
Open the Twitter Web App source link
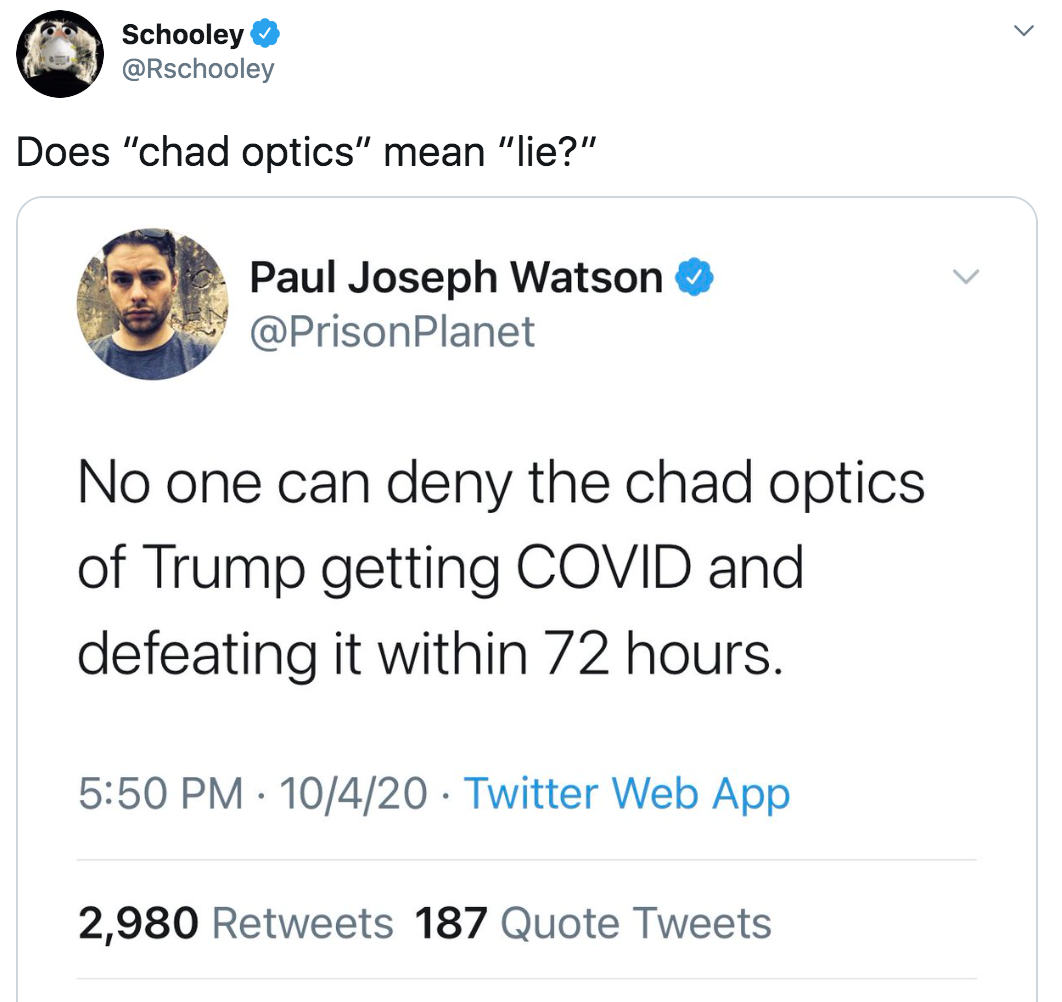(x=625, y=793)
